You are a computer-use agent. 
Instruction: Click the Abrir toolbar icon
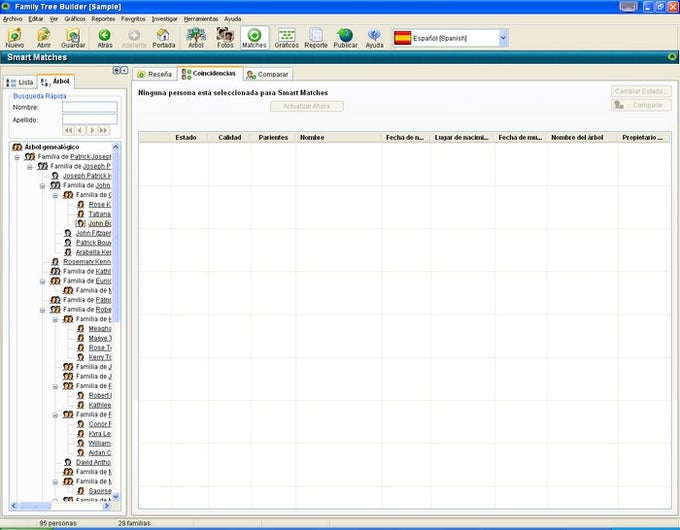(43, 37)
